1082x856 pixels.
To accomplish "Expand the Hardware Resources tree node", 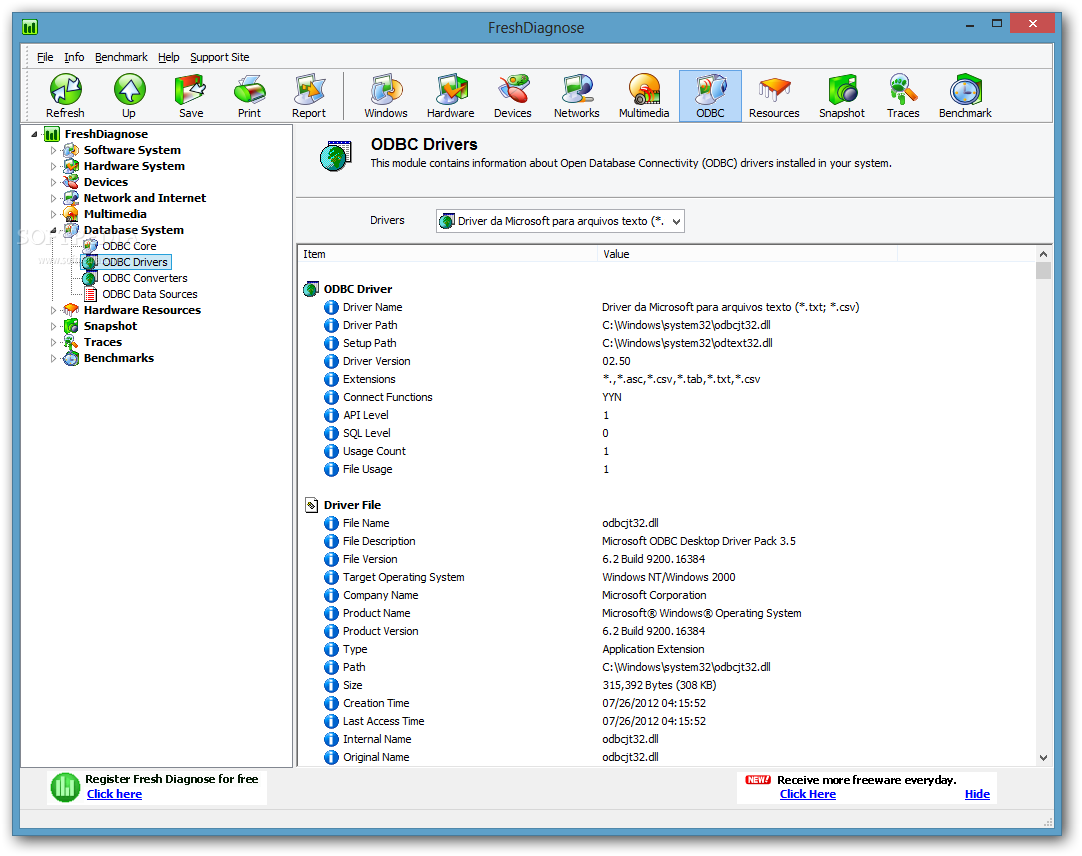I will 53,310.
